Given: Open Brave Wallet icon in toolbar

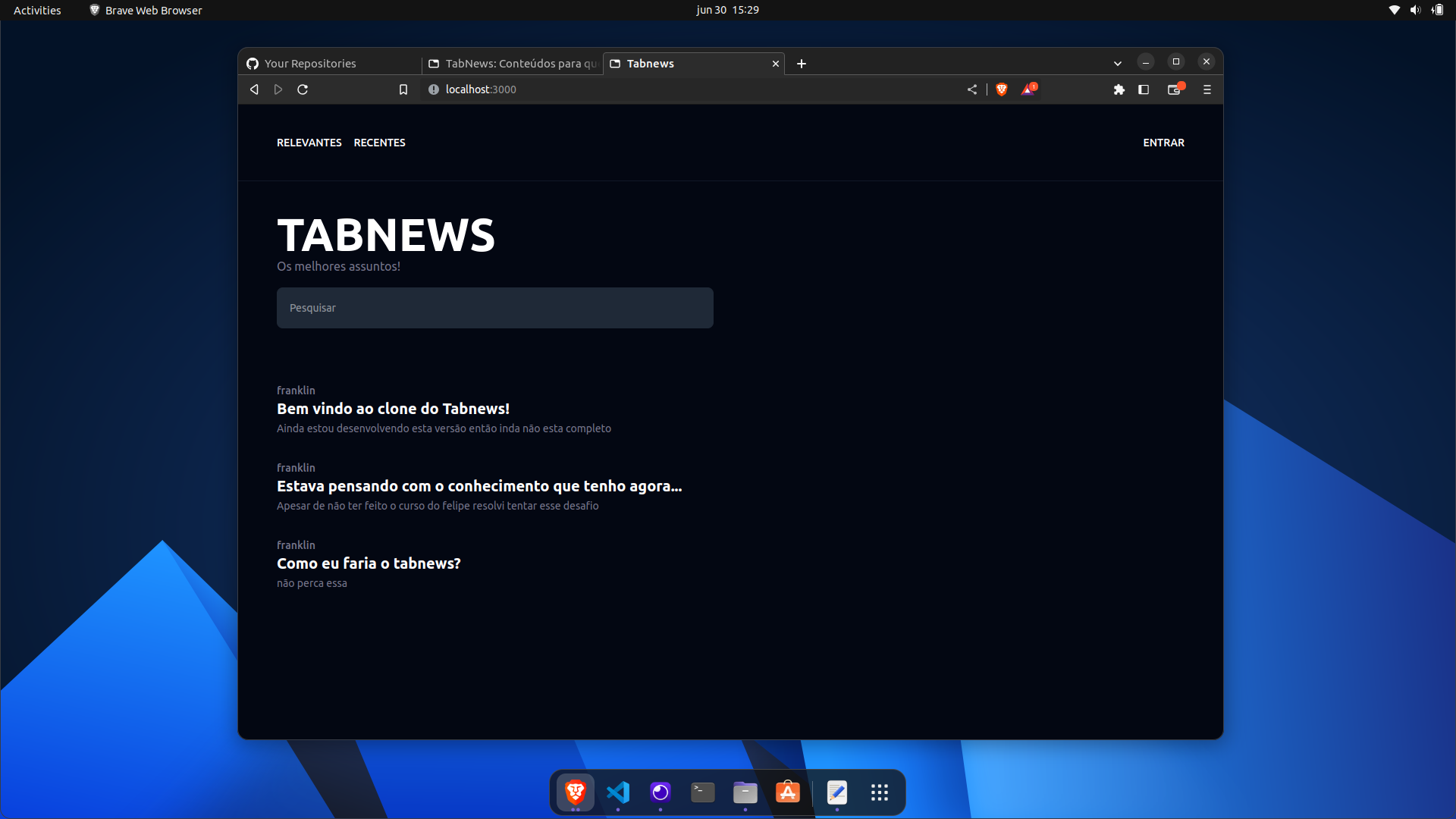Looking at the screenshot, I should [x=1174, y=89].
